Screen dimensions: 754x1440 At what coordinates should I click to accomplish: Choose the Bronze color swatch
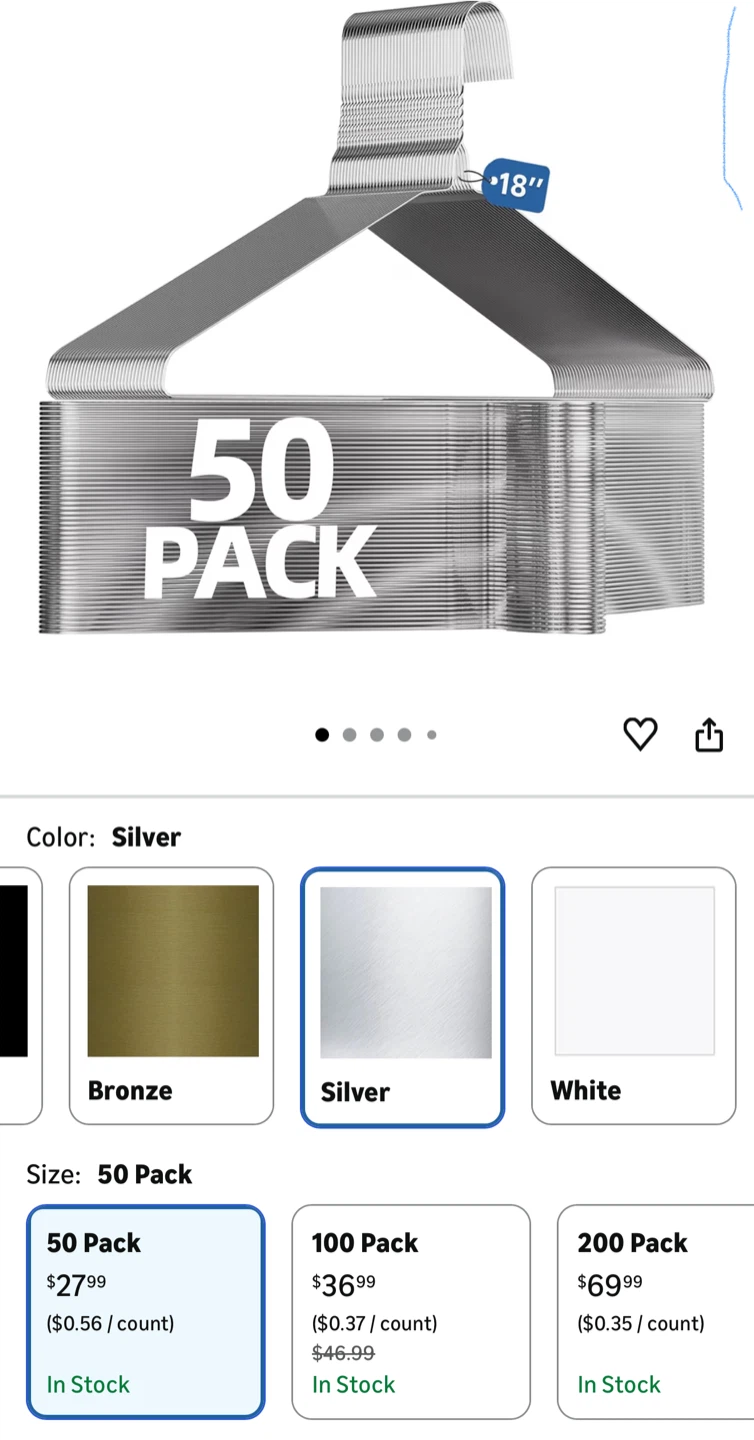(171, 996)
